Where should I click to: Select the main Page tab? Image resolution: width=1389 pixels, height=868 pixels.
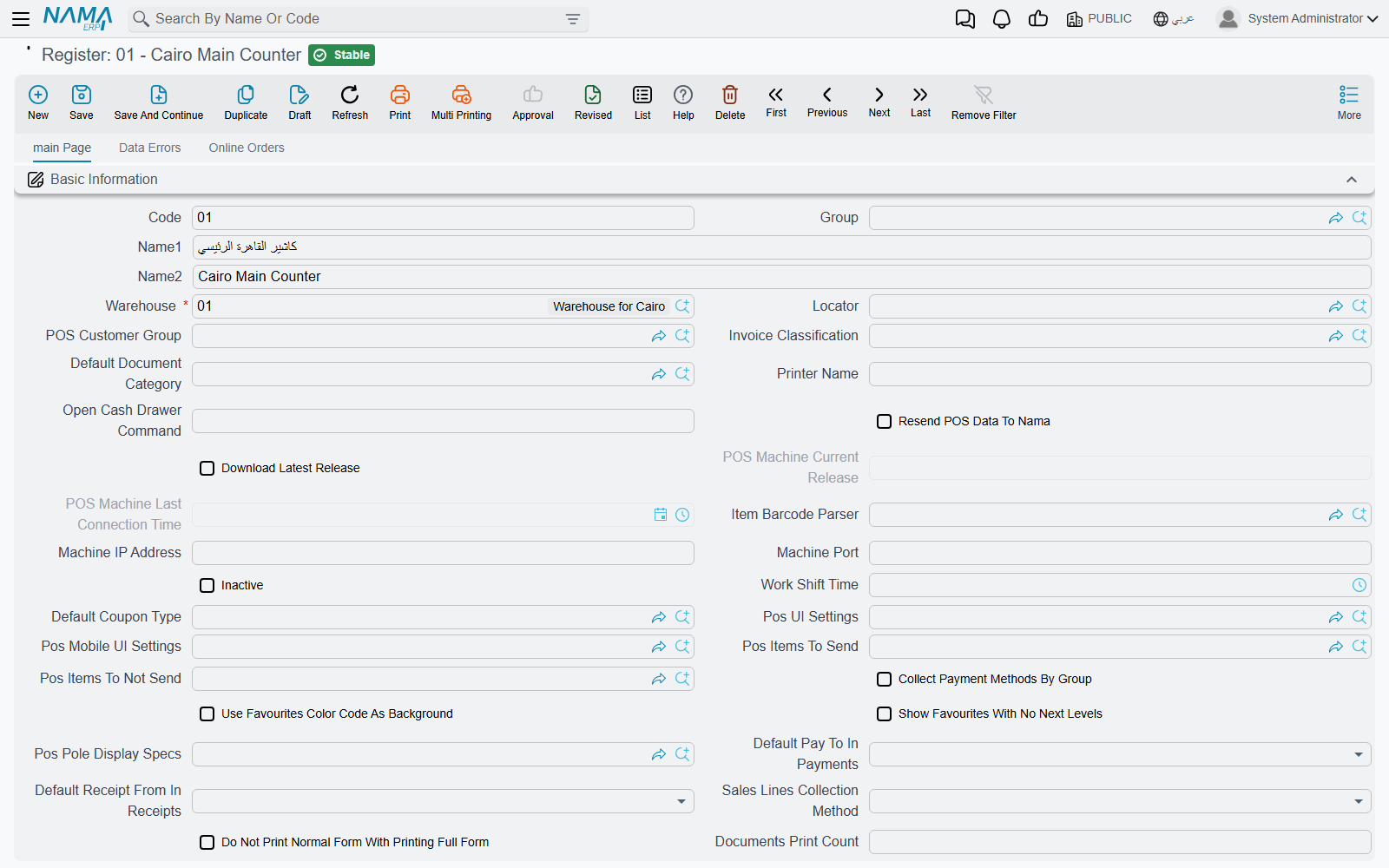[x=62, y=148]
